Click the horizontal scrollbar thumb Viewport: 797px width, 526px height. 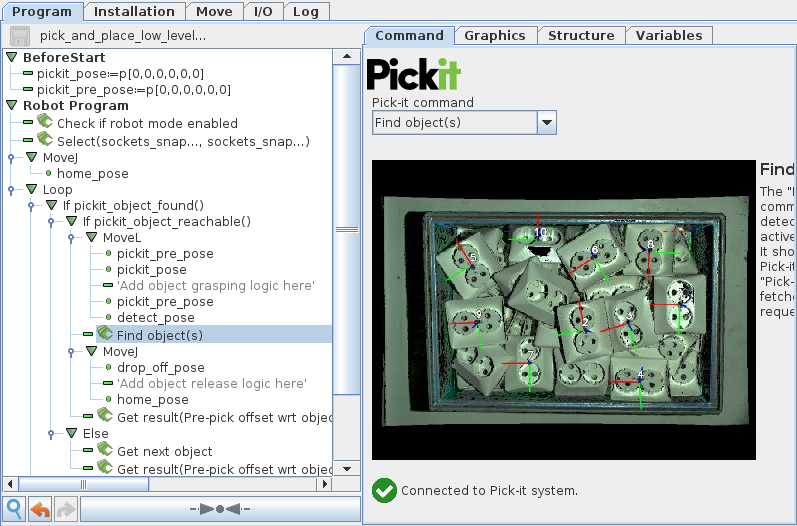click(x=83, y=484)
